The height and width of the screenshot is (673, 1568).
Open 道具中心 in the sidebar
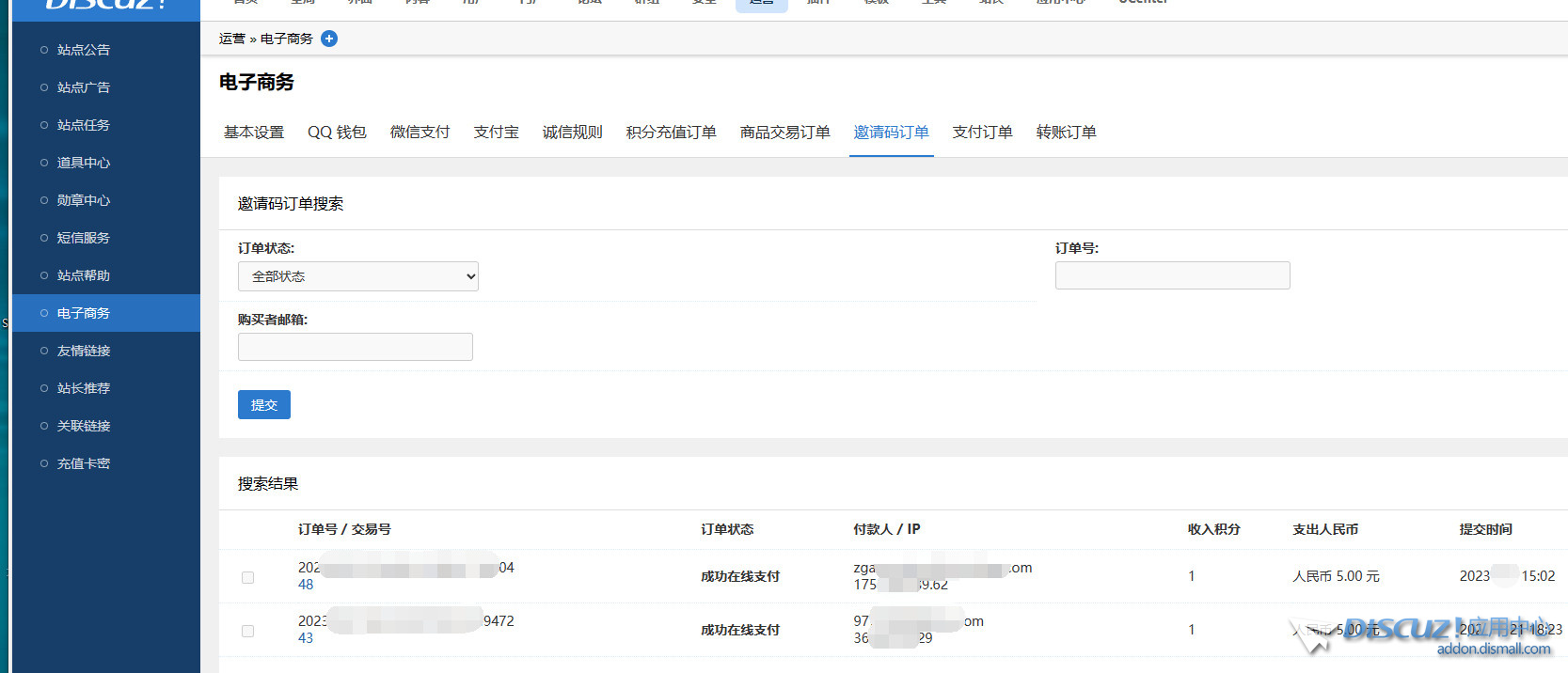point(84,163)
